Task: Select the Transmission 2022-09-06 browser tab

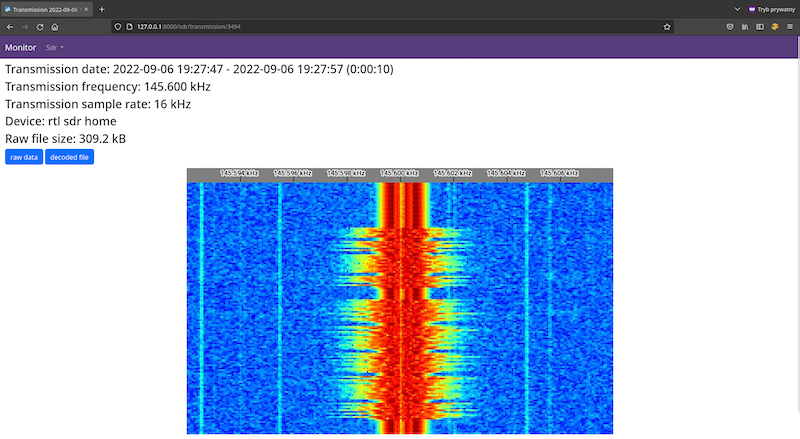Action: pyautogui.click(x=46, y=9)
